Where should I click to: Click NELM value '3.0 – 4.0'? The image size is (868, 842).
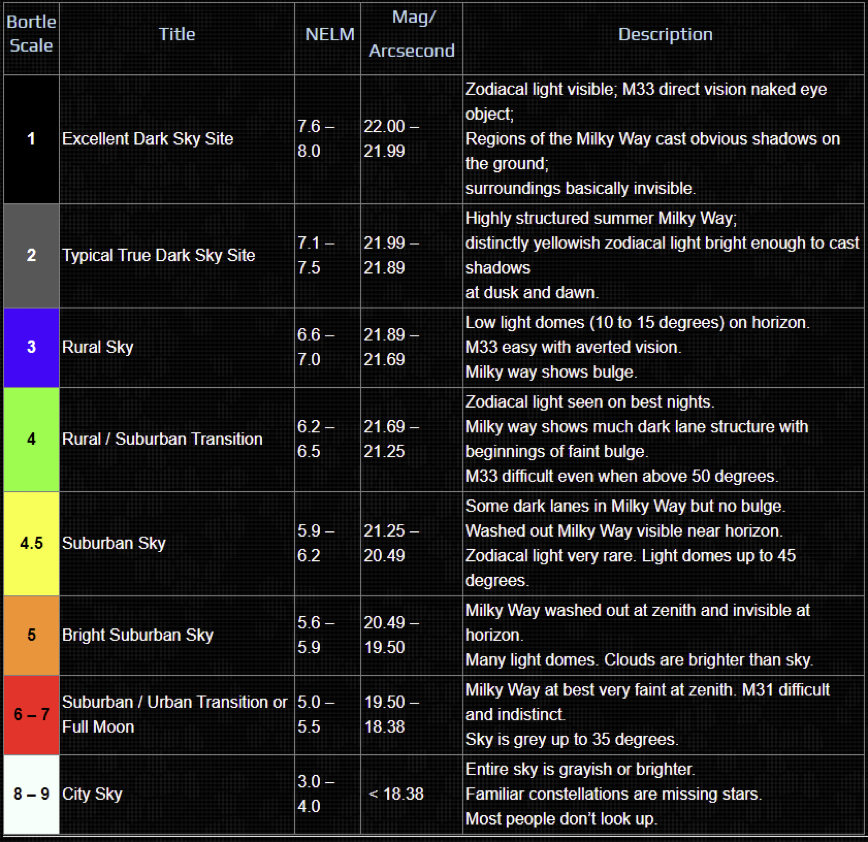(316, 794)
